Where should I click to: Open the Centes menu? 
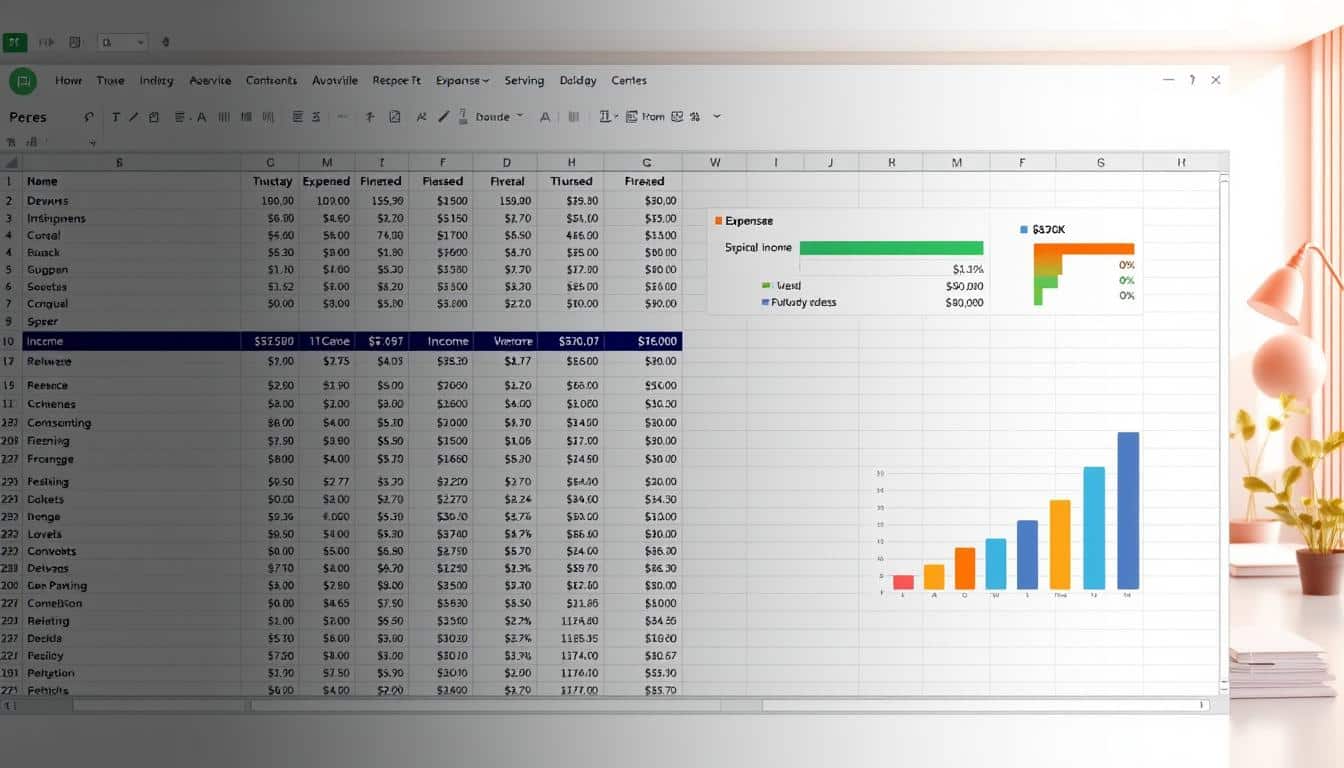coord(629,81)
